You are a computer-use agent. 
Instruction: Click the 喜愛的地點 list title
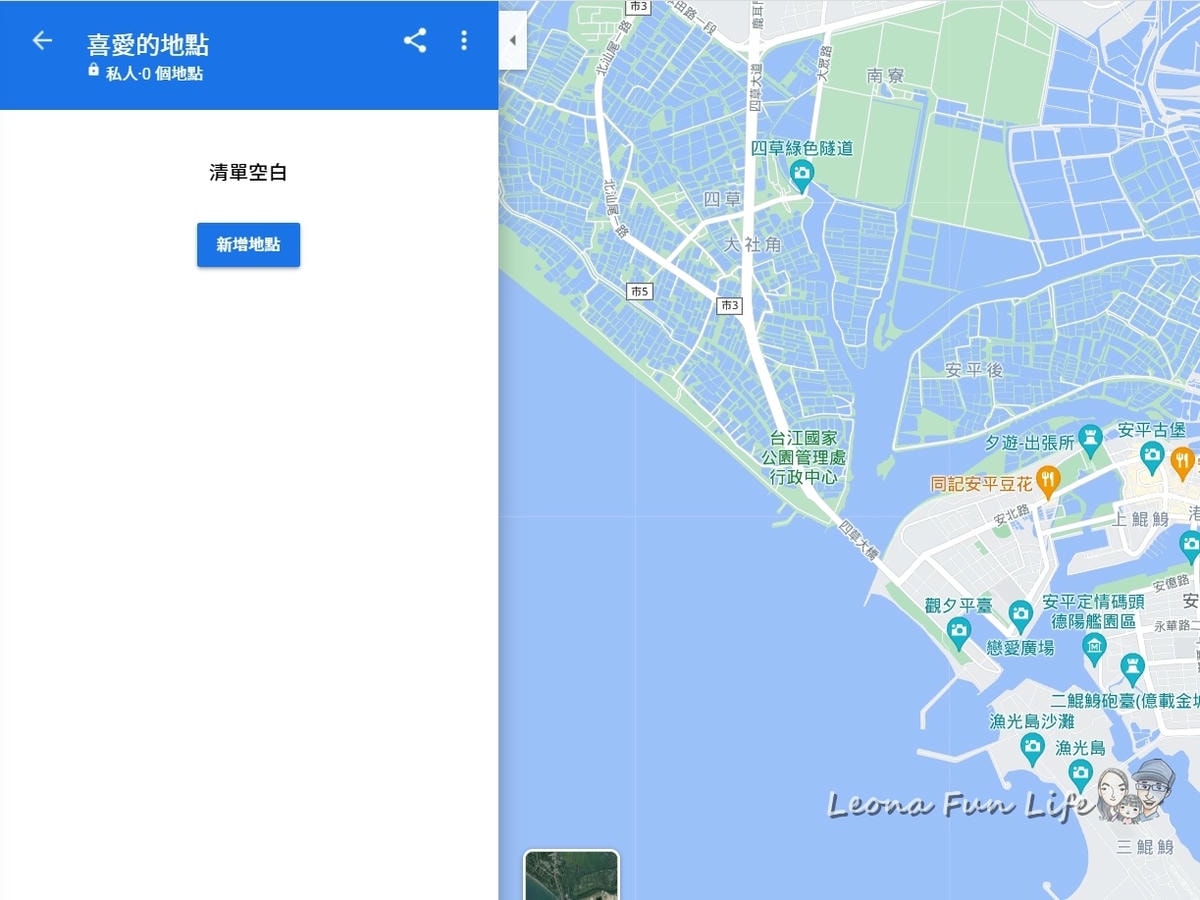(x=148, y=45)
